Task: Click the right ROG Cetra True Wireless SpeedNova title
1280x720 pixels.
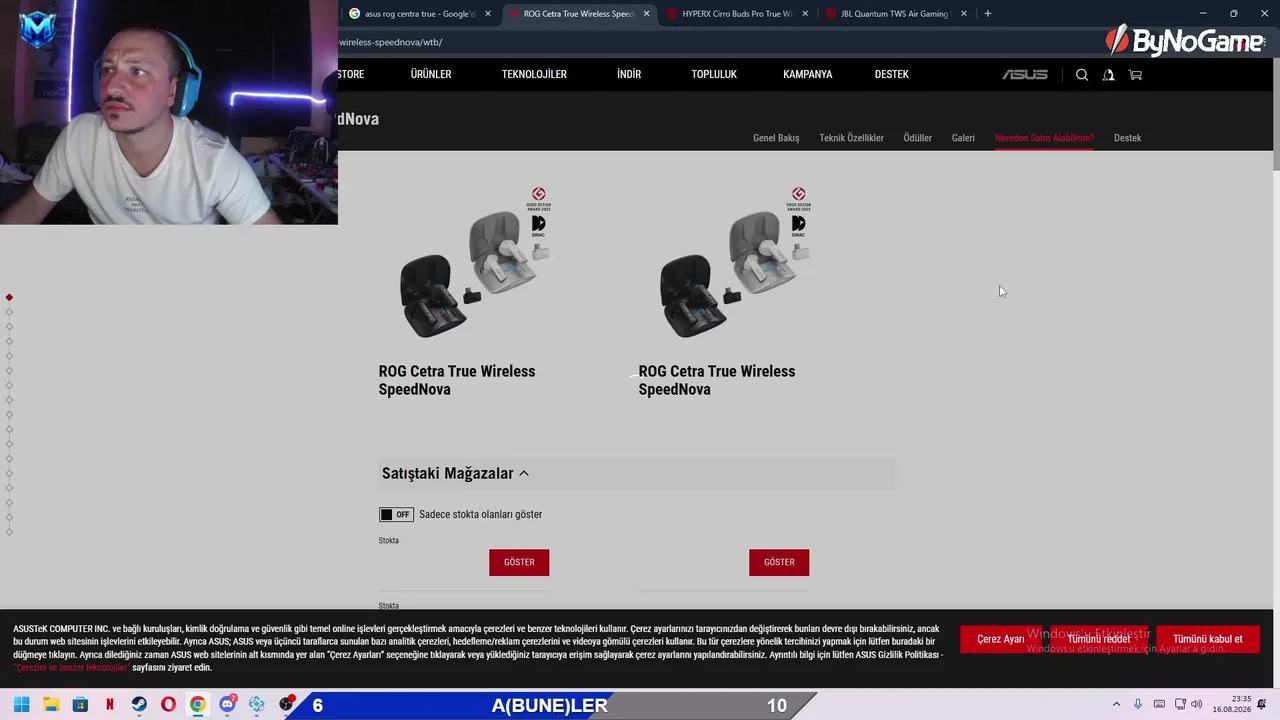Action: 717,380
